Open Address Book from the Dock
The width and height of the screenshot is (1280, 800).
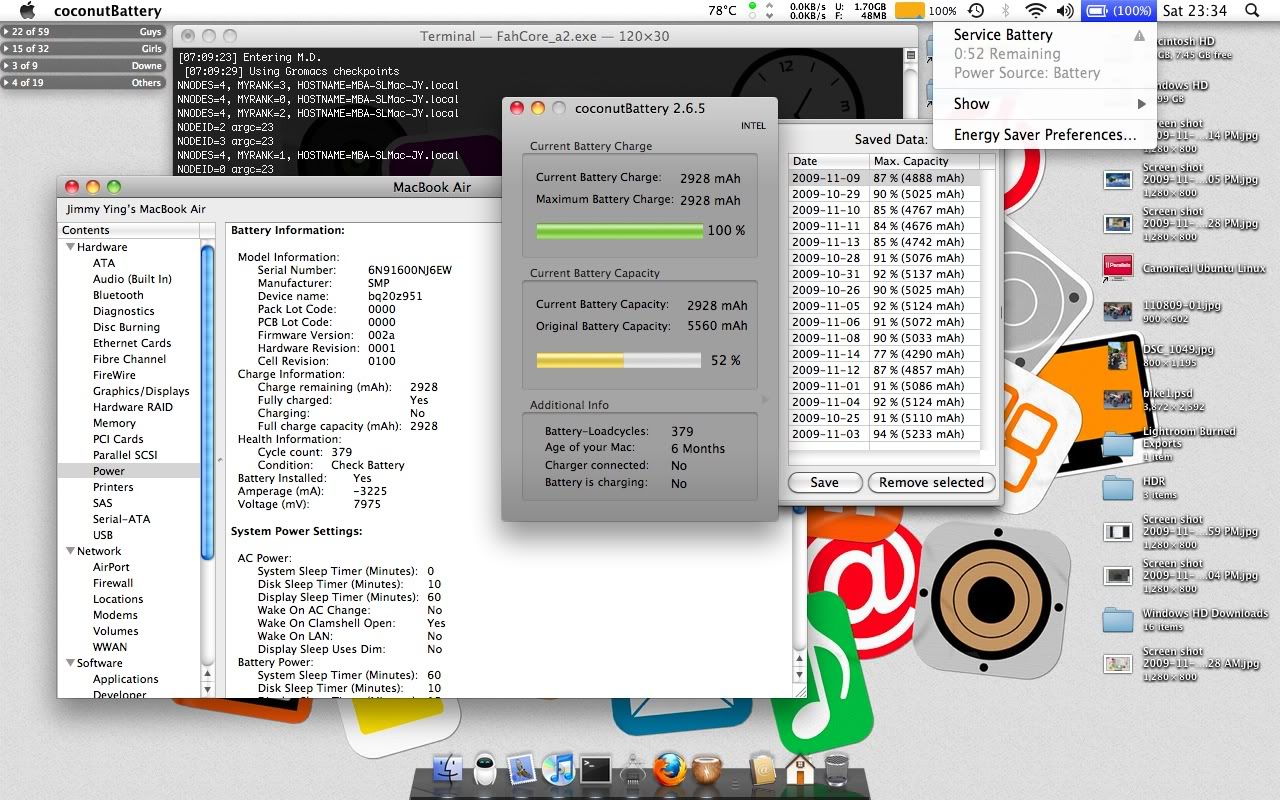(x=762, y=770)
